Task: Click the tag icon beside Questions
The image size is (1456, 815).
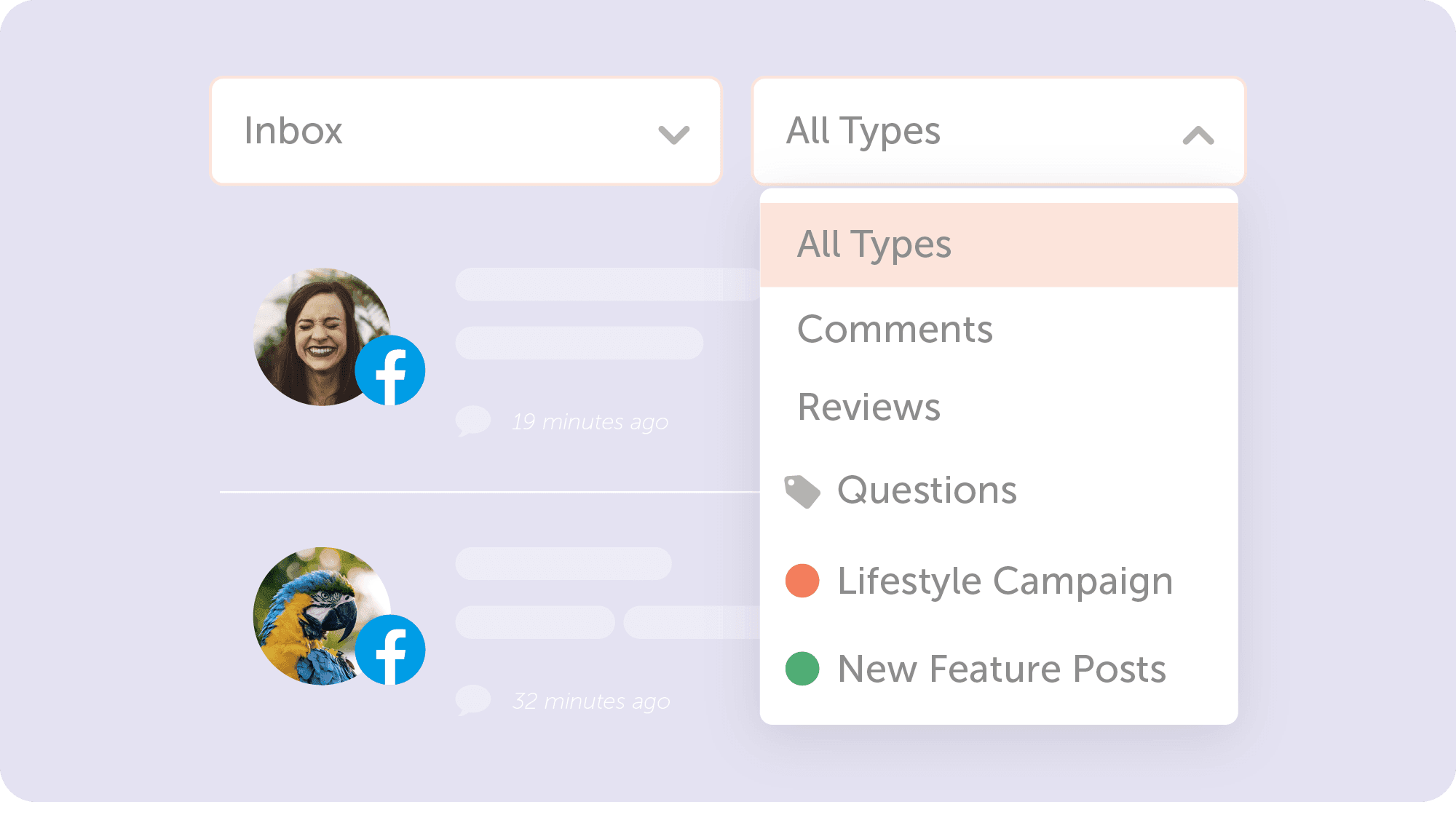Action: tap(802, 492)
